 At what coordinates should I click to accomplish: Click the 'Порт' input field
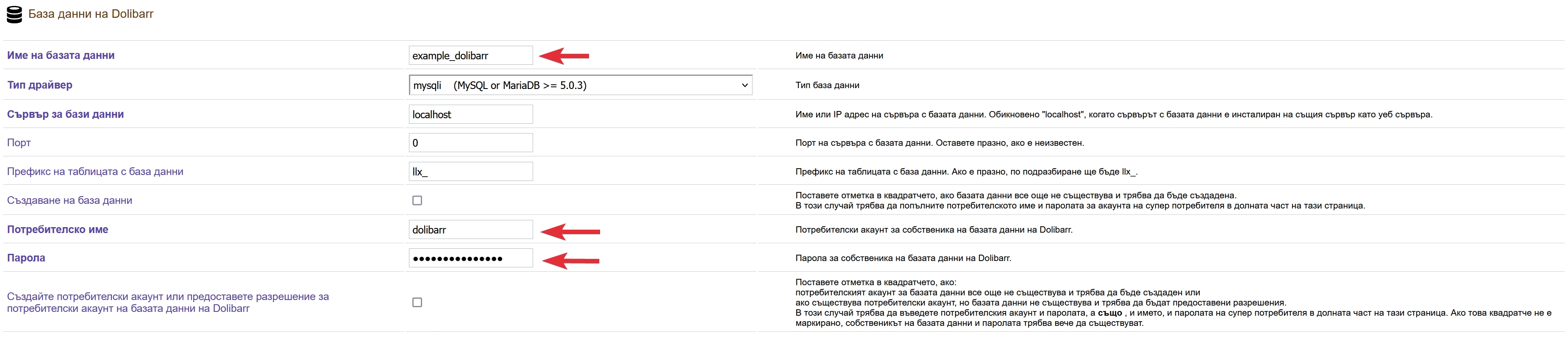click(x=470, y=143)
